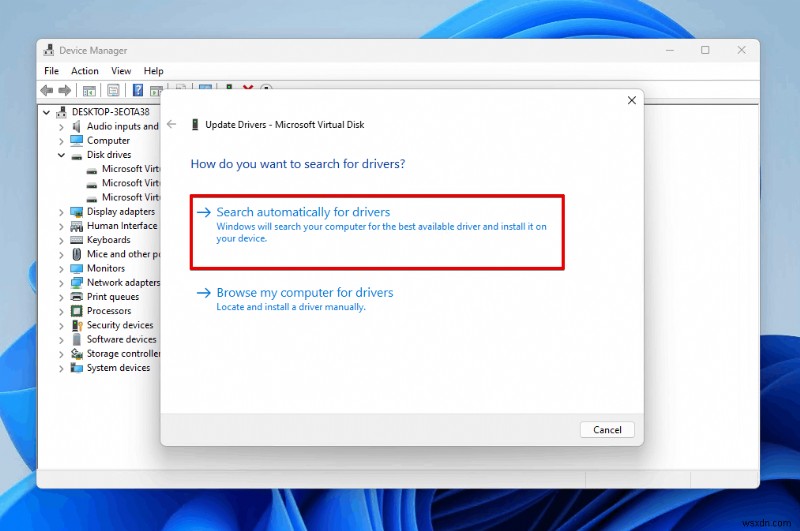The image size is (800, 531).
Task: Click the Device Manager title bar icon
Action: (48, 50)
